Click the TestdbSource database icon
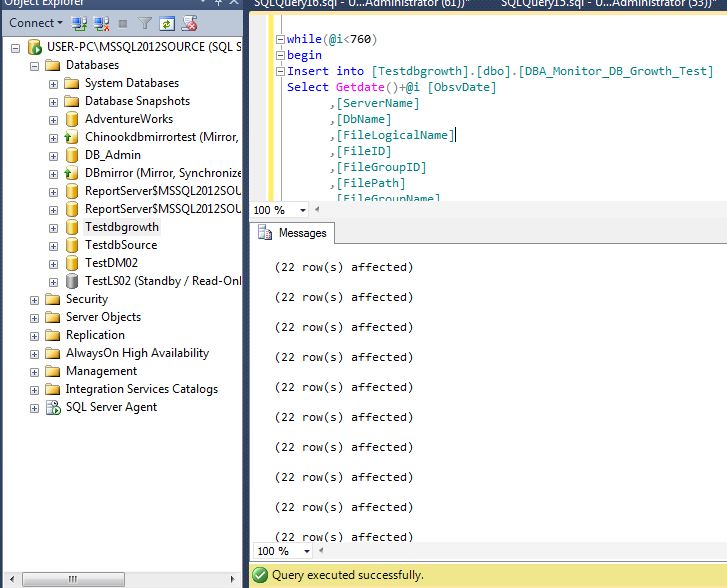Screen dimensions: 727x588 pos(72,245)
